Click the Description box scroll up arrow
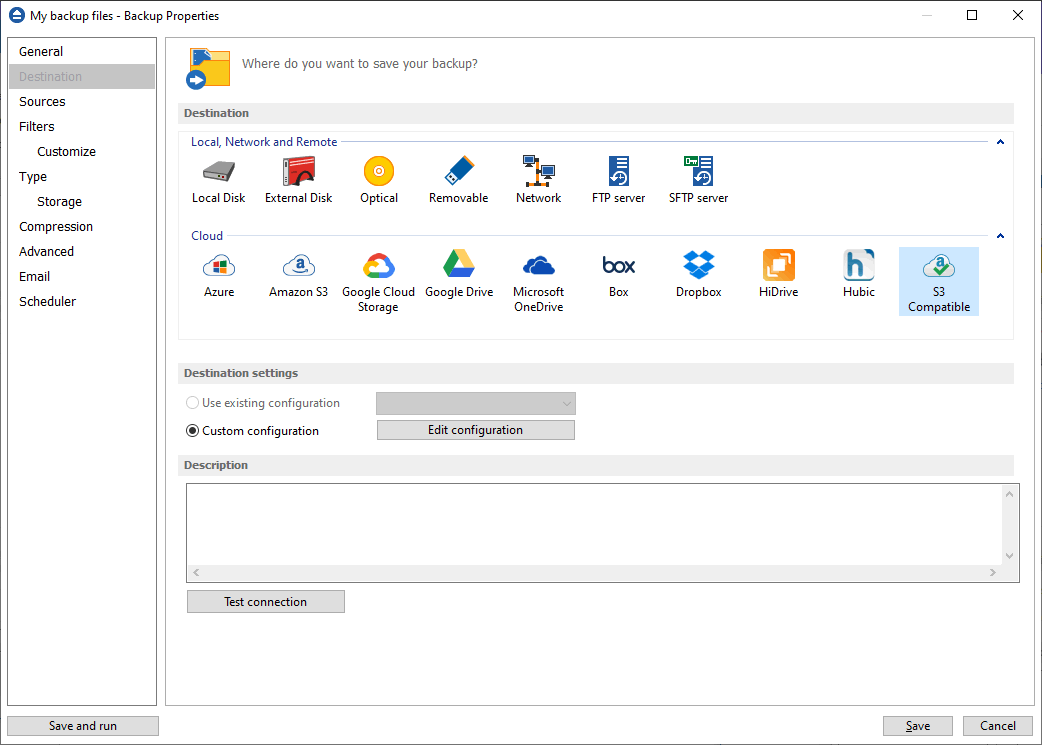The image size is (1042, 745). click(x=1009, y=494)
